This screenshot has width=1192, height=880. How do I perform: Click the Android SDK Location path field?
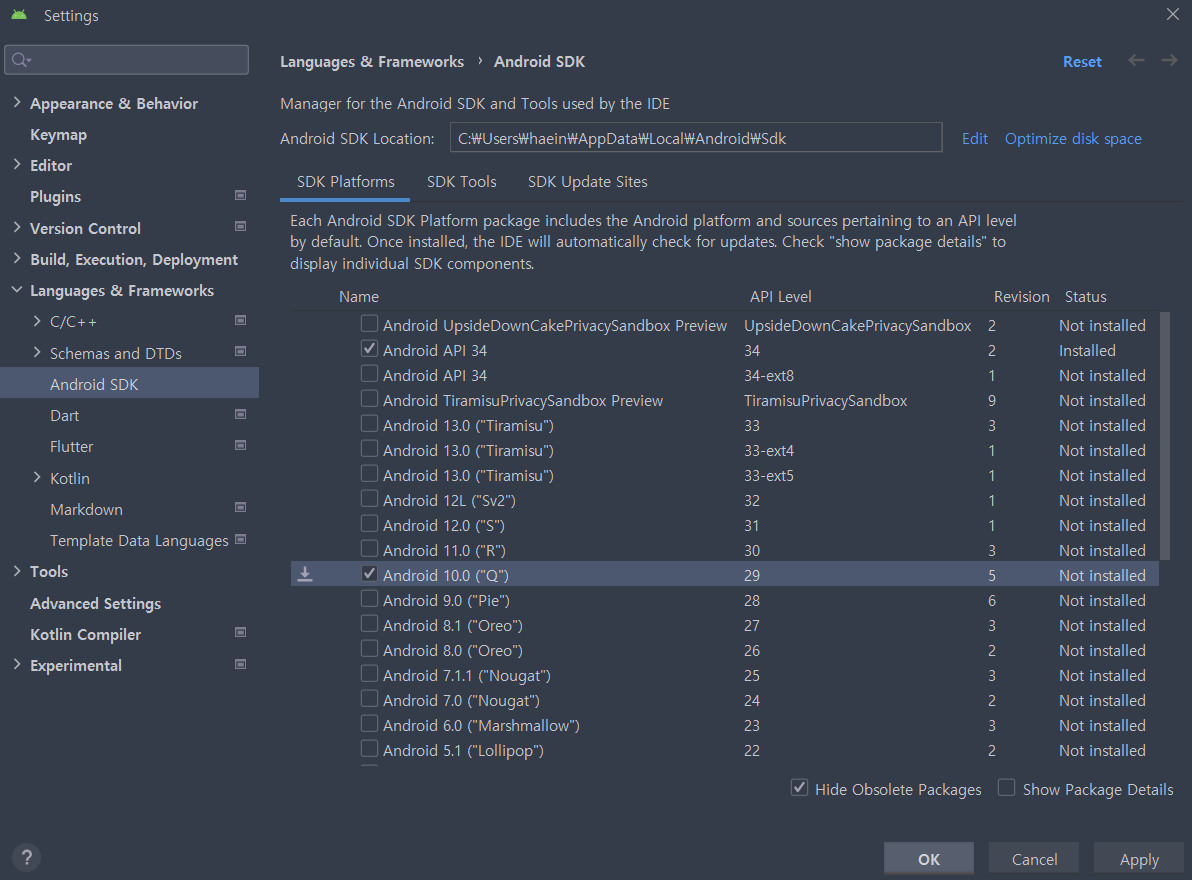tap(696, 138)
